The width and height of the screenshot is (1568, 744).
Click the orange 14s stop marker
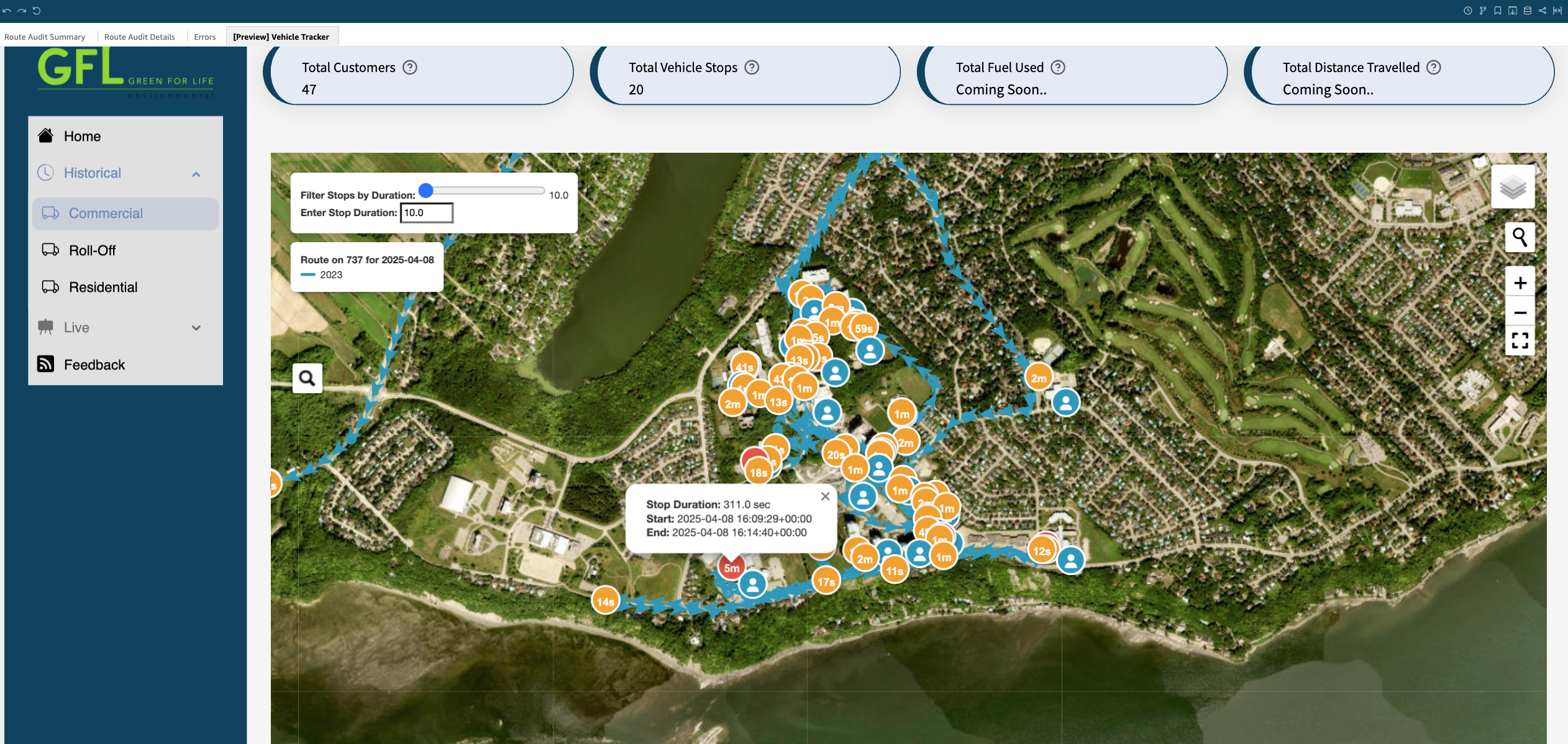click(605, 601)
